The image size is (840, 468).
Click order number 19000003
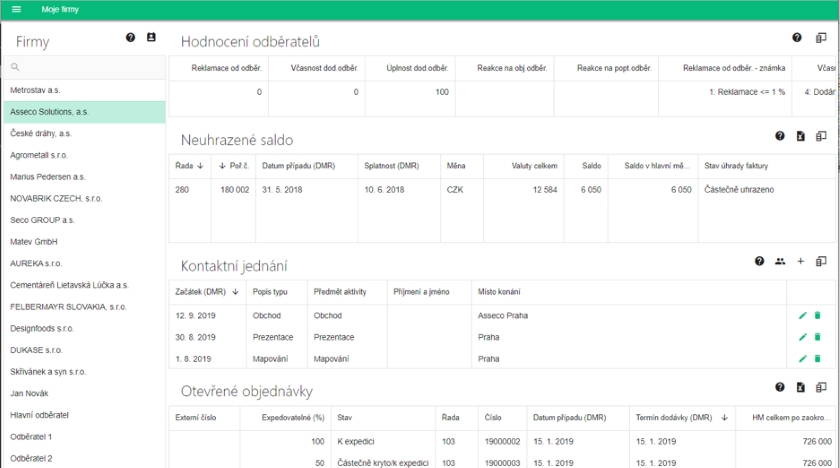point(502,463)
